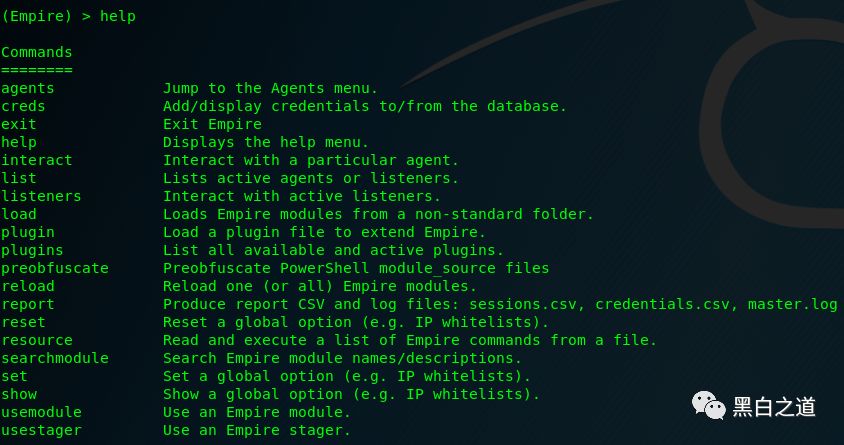Select the "agents" command name
This screenshot has width=844, height=445.
[x=28, y=88]
